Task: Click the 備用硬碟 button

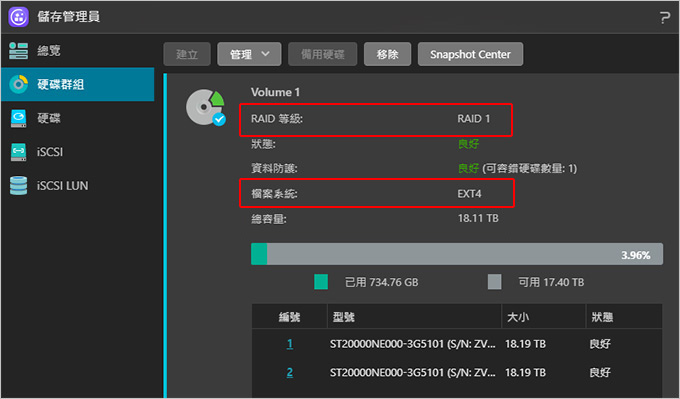Action: tap(323, 54)
